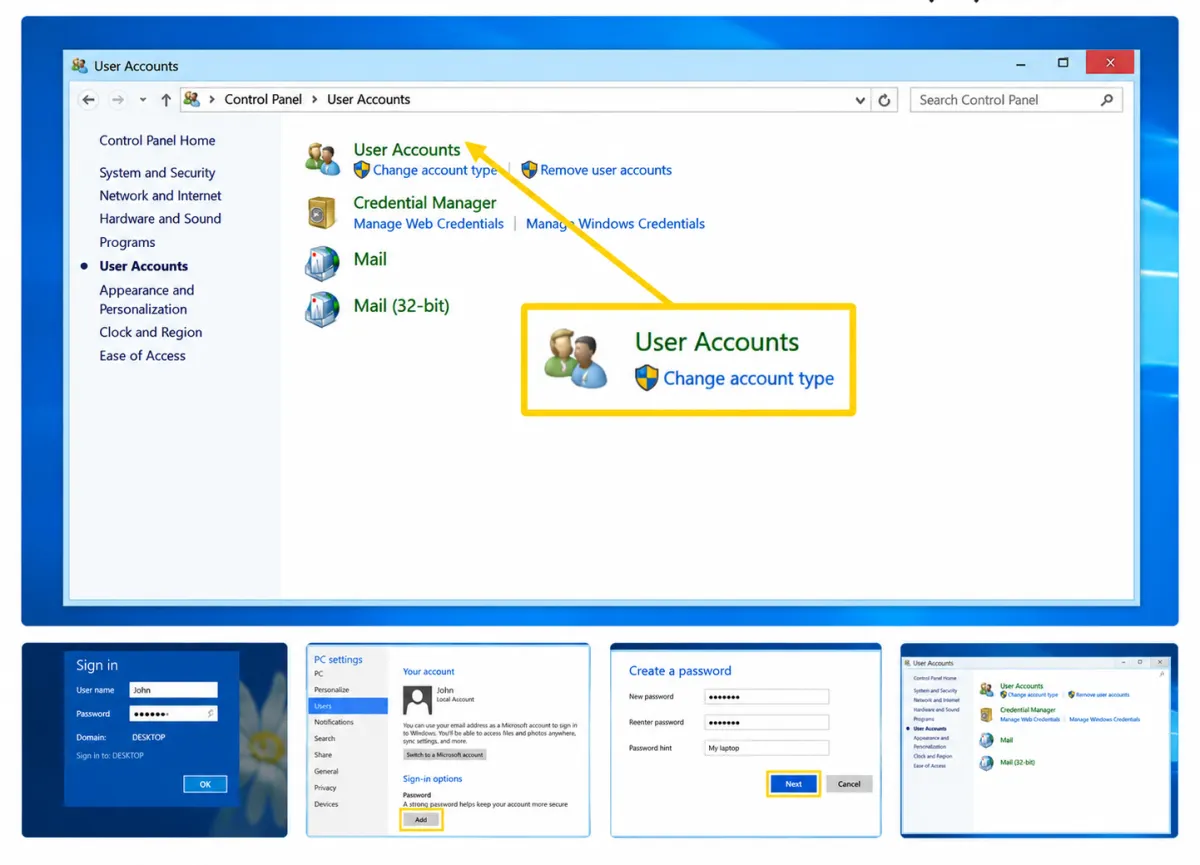The image size is (1200, 865).
Task: Click the Back arrow in the main window
Action: coord(88,100)
